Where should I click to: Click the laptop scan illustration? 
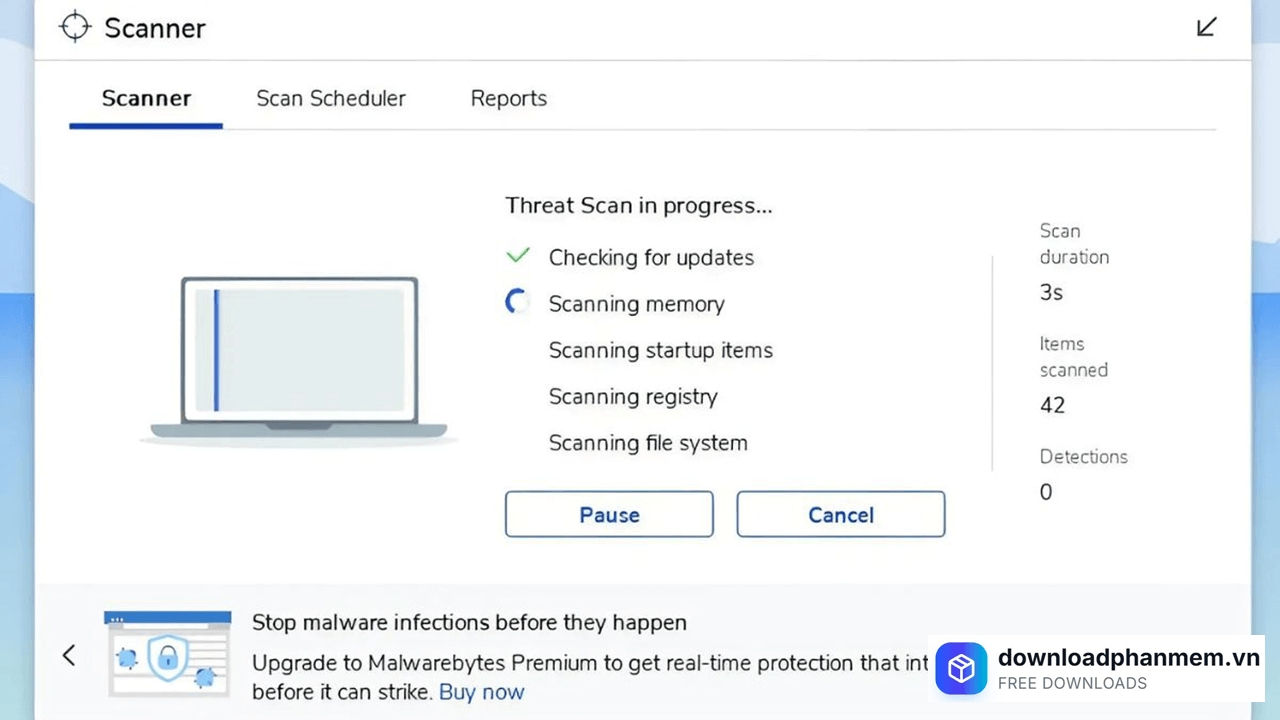click(x=299, y=359)
